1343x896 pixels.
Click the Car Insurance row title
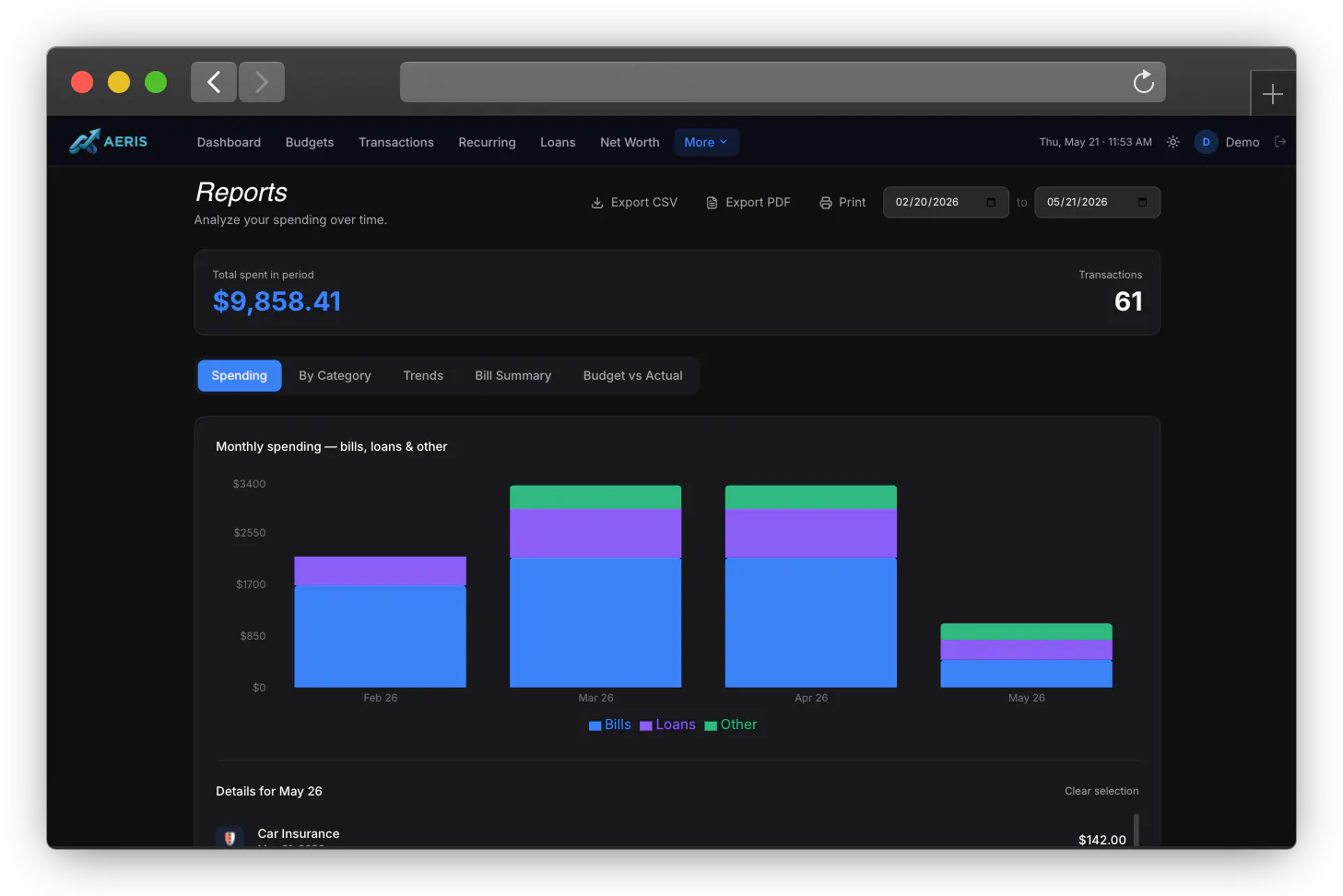pos(299,833)
